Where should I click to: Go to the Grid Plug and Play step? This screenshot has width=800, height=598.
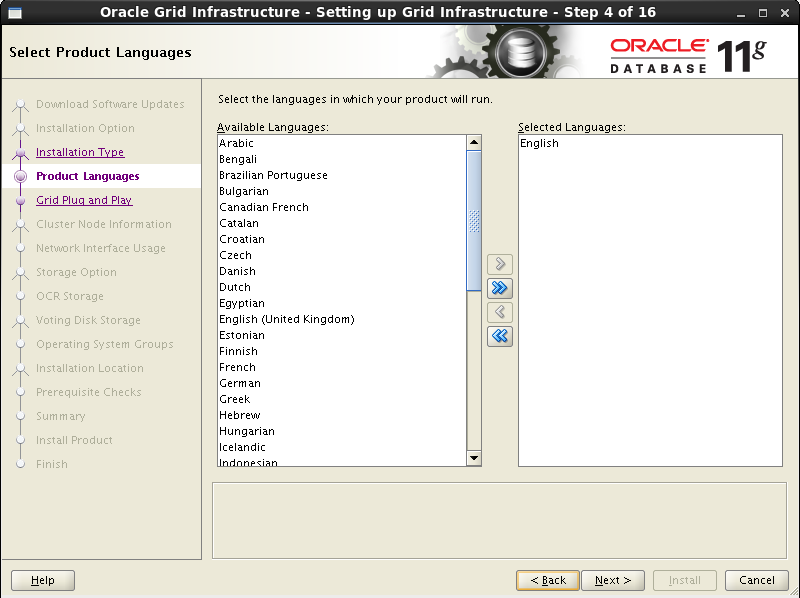(84, 200)
